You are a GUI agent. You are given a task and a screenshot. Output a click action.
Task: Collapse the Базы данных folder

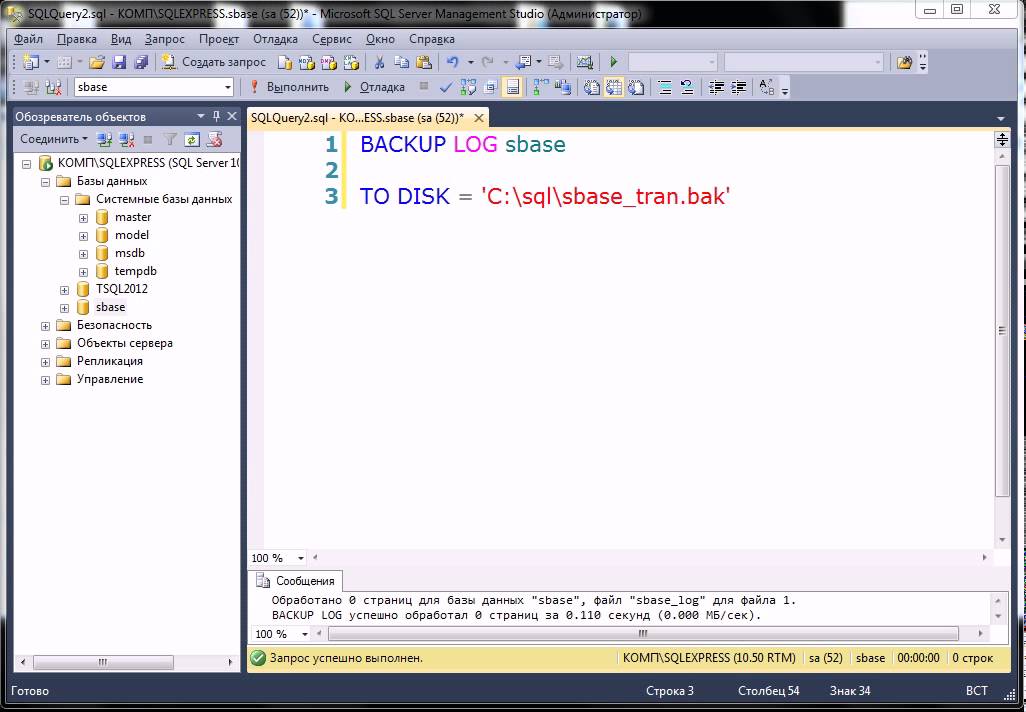coord(45,181)
